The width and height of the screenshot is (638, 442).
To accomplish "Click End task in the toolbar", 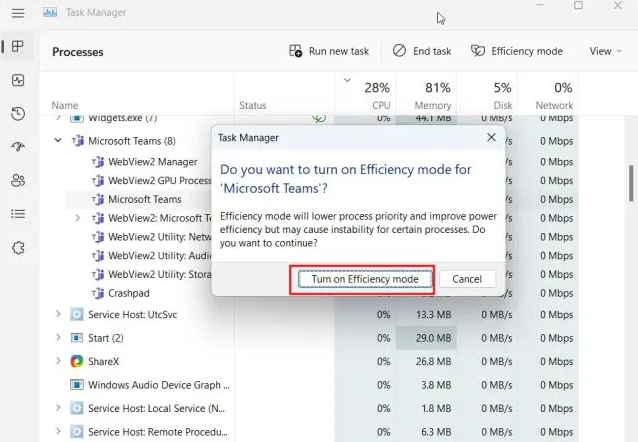I will pos(422,51).
